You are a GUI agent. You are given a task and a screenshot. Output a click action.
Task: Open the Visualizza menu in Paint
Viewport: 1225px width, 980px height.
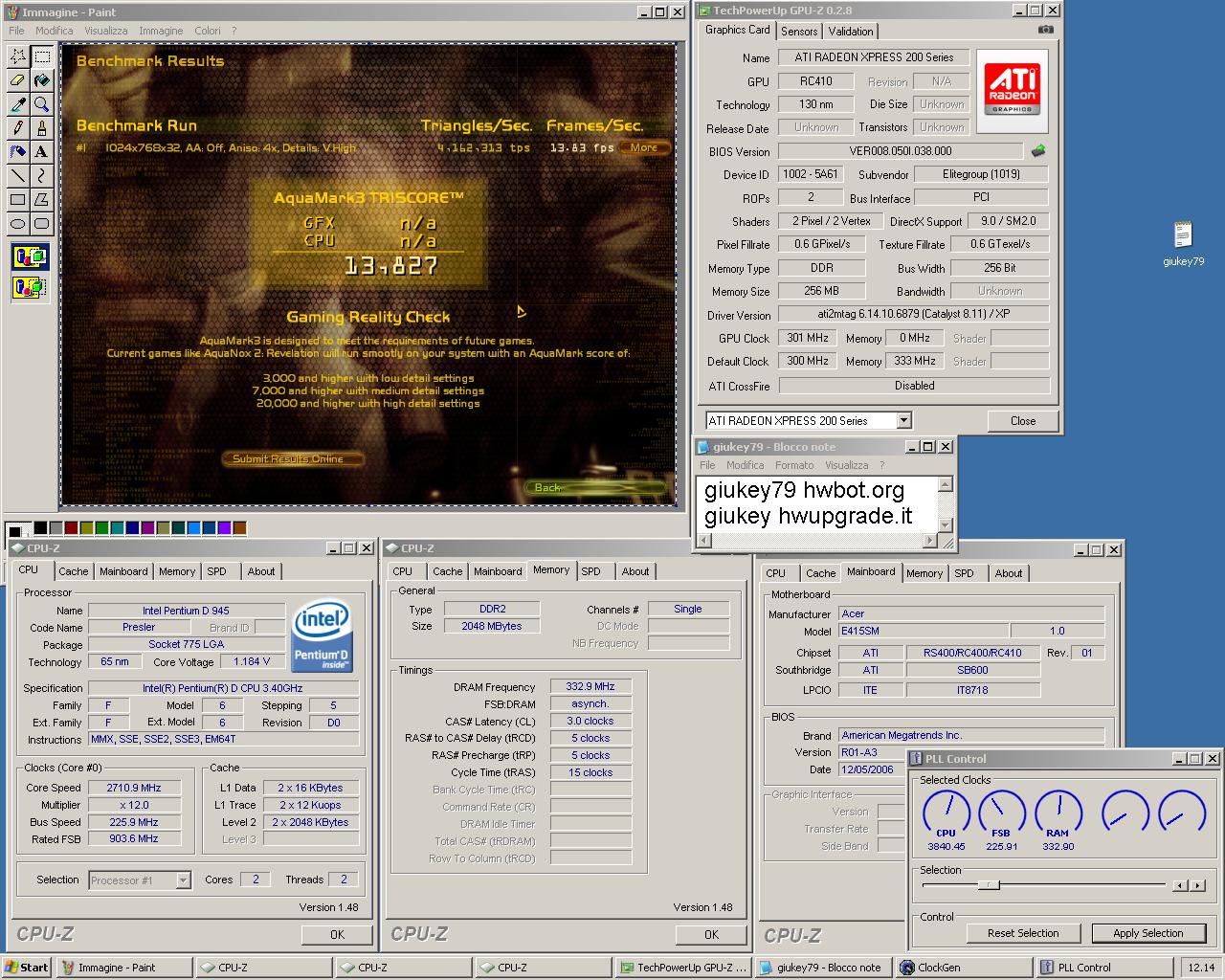click(x=105, y=31)
